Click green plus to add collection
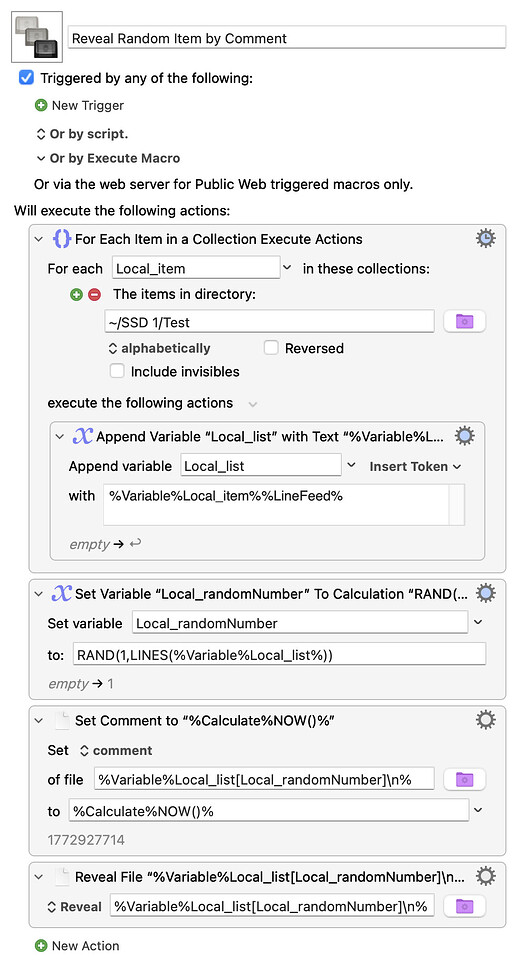 [x=76, y=295]
